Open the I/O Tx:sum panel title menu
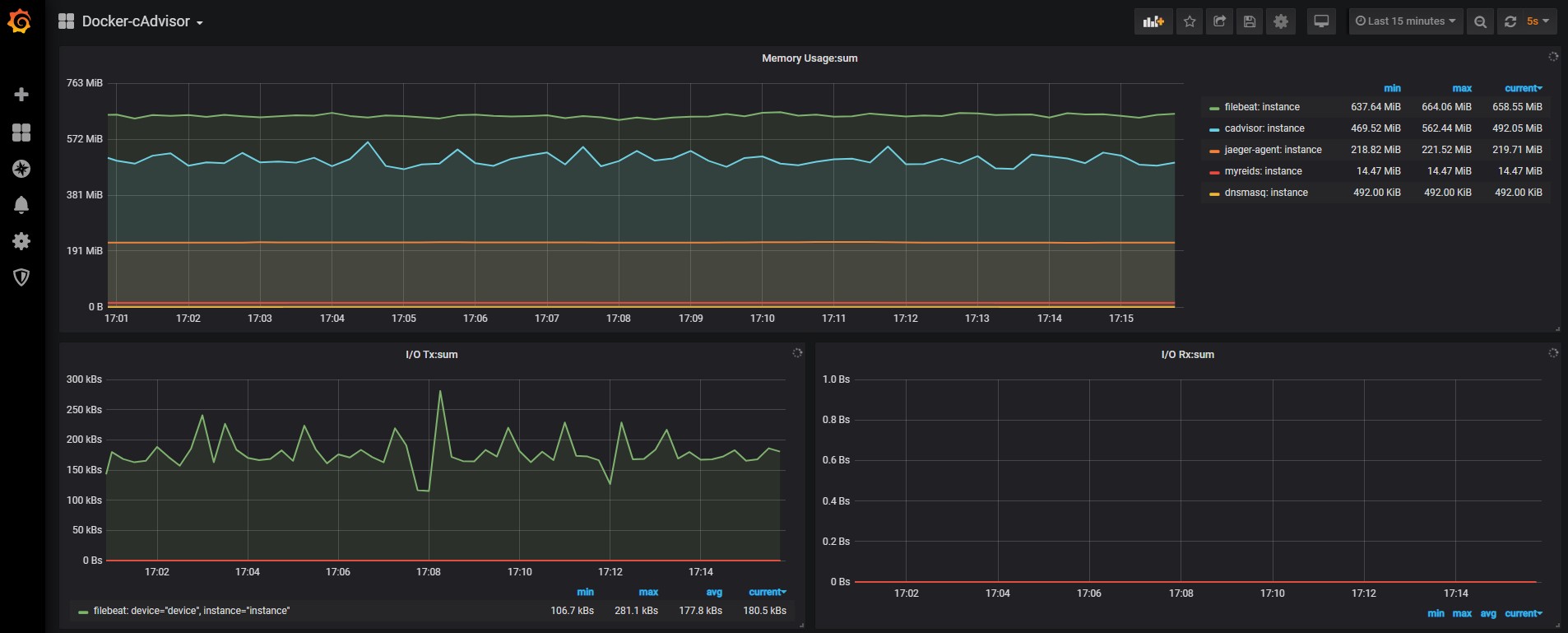The image size is (1568, 633). click(431, 355)
